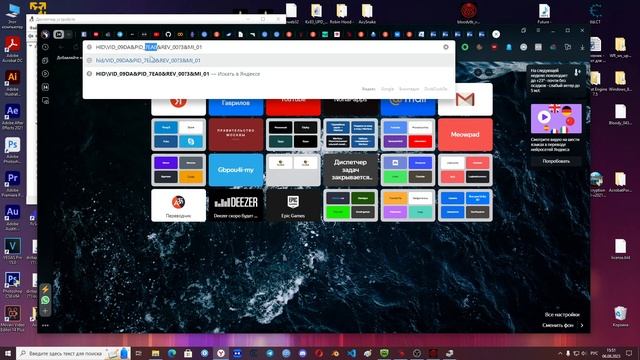Open VEGAS Pro desktop shortcut
The width and height of the screenshot is (640, 360).
point(12,251)
